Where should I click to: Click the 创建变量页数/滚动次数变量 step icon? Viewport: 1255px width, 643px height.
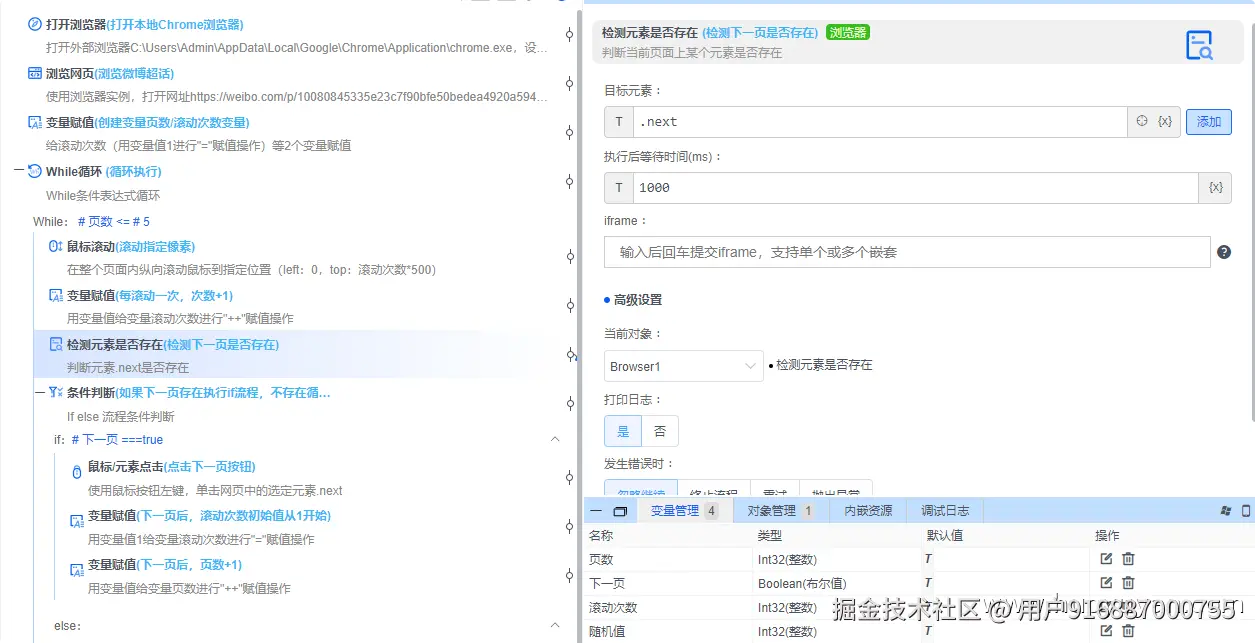click(x=34, y=122)
